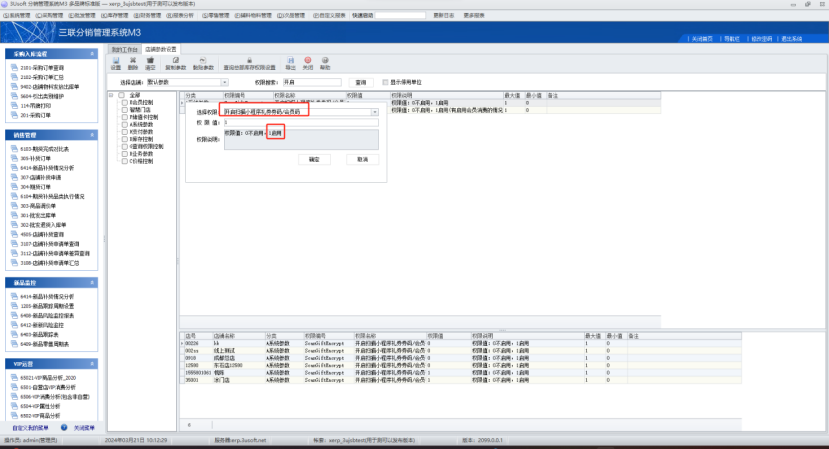Click the 最大值 column header in the upper table
The image size is (829, 449).
point(512,96)
